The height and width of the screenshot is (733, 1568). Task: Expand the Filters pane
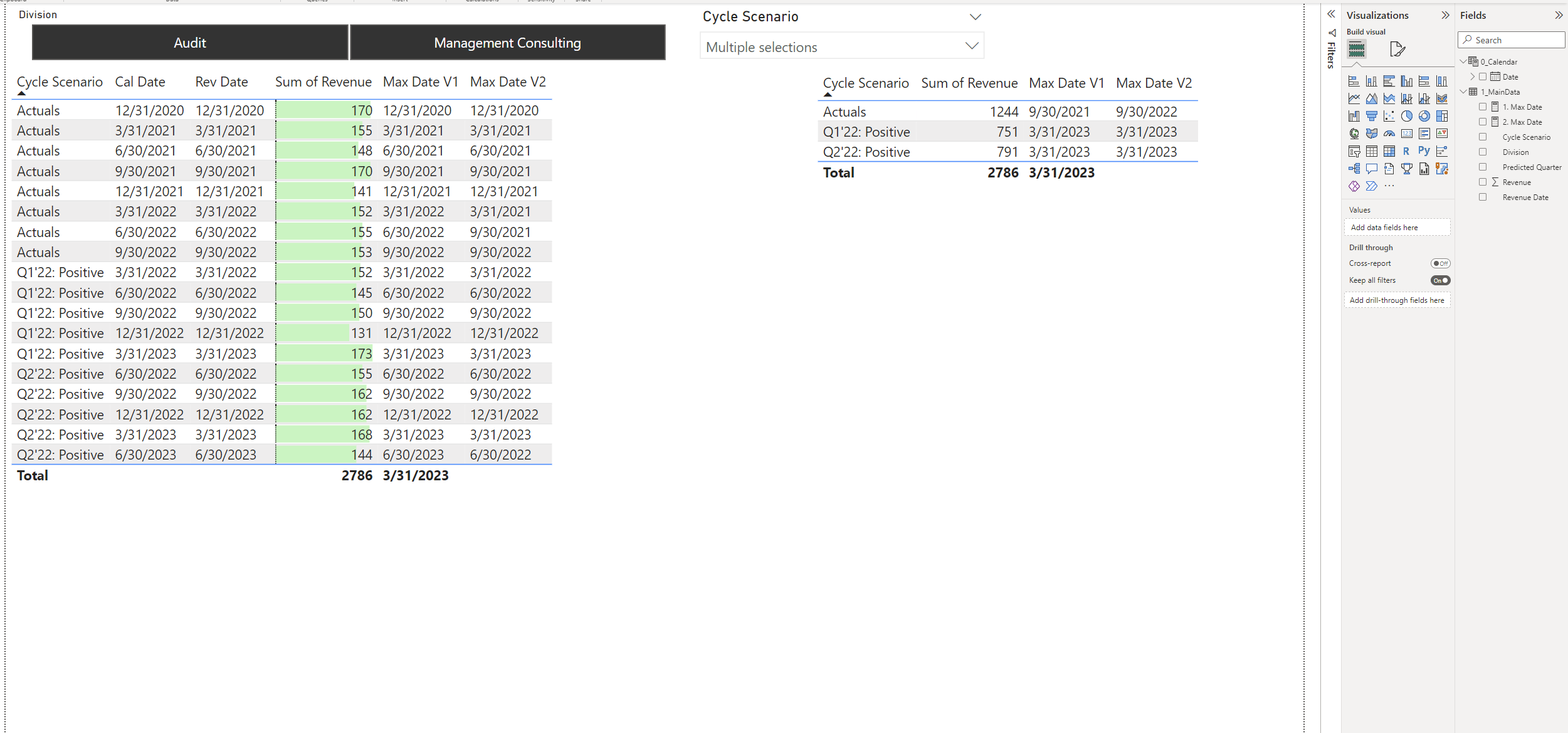point(1331,14)
